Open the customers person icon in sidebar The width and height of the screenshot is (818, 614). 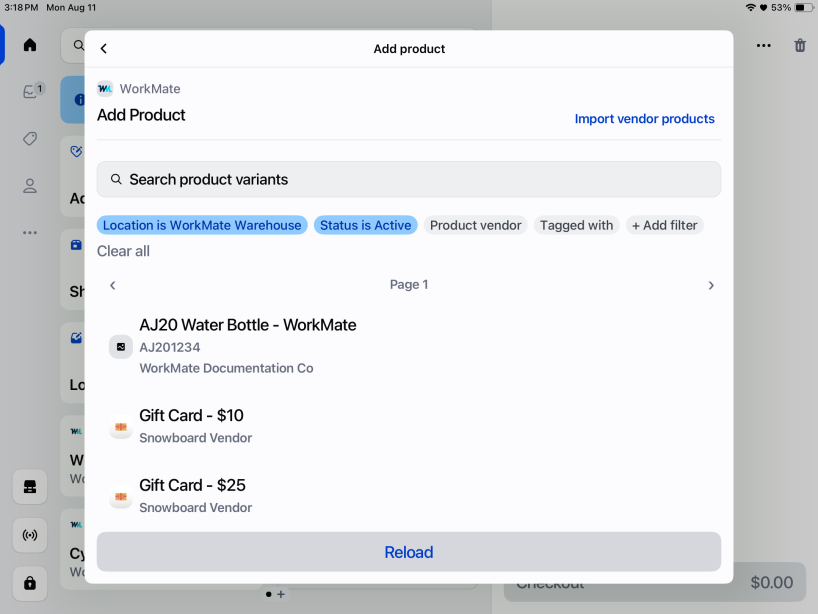coord(30,186)
